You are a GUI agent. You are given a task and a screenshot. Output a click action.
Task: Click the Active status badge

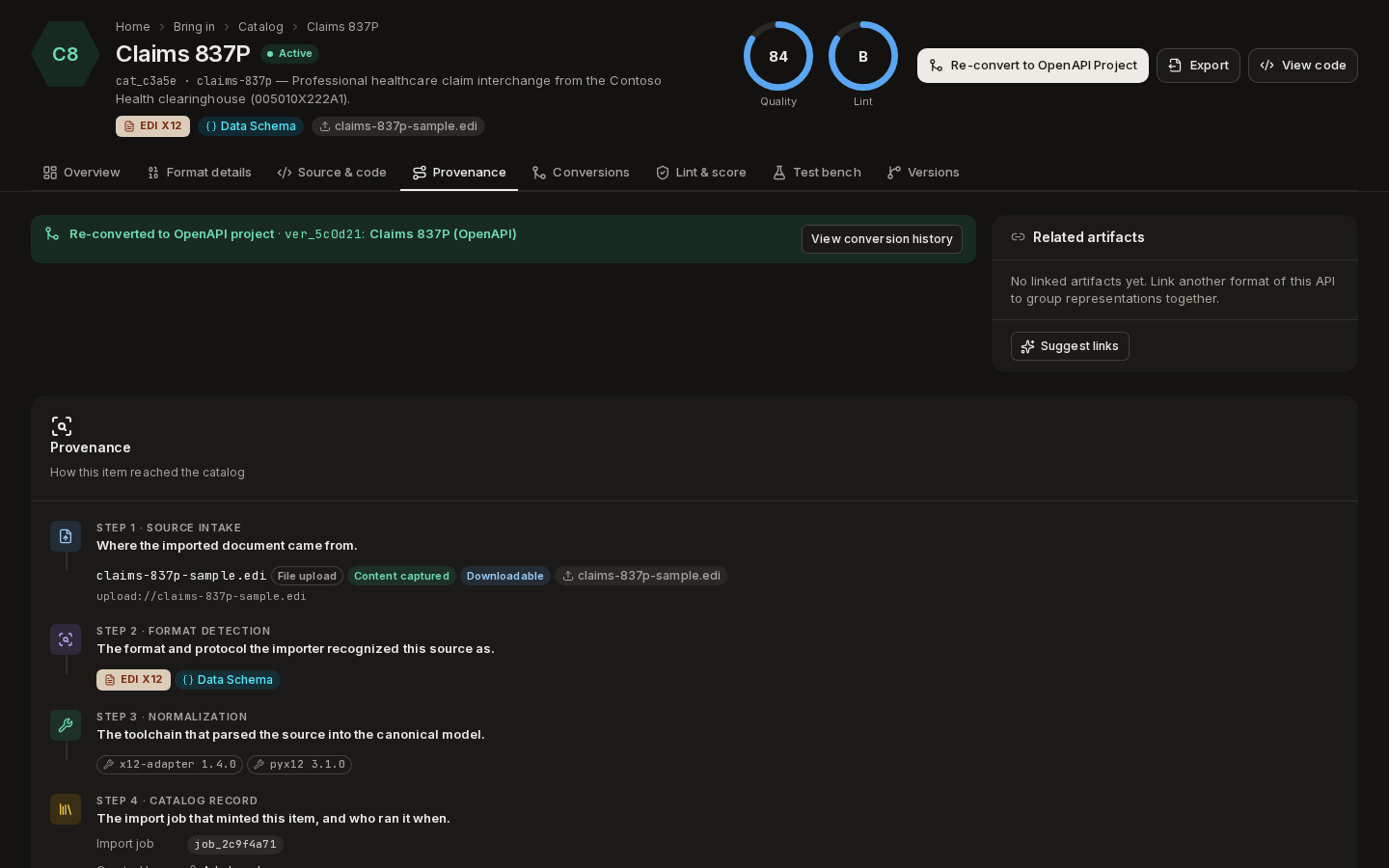click(x=289, y=54)
